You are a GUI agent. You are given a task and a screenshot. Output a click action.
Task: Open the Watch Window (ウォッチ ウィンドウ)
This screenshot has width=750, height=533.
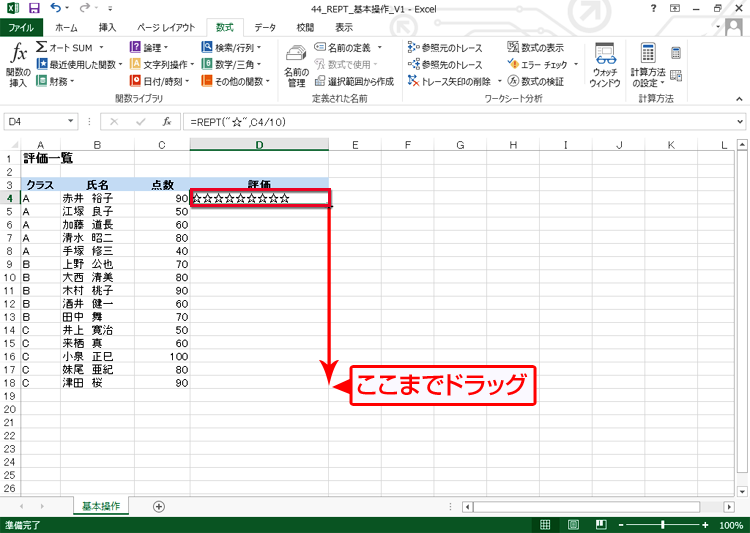point(605,66)
